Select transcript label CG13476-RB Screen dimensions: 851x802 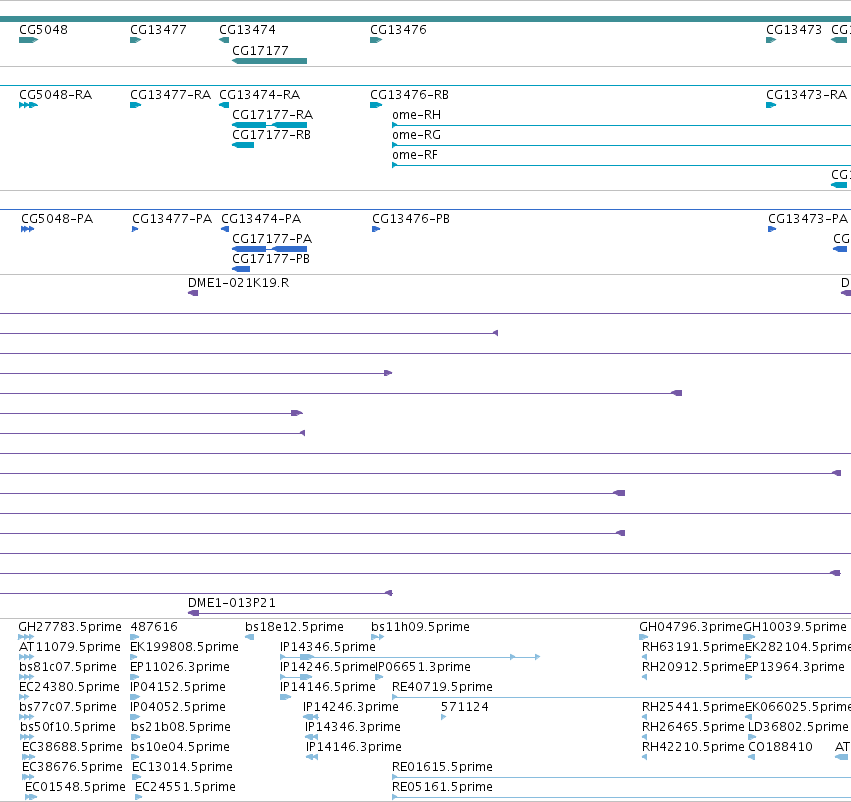point(409,95)
